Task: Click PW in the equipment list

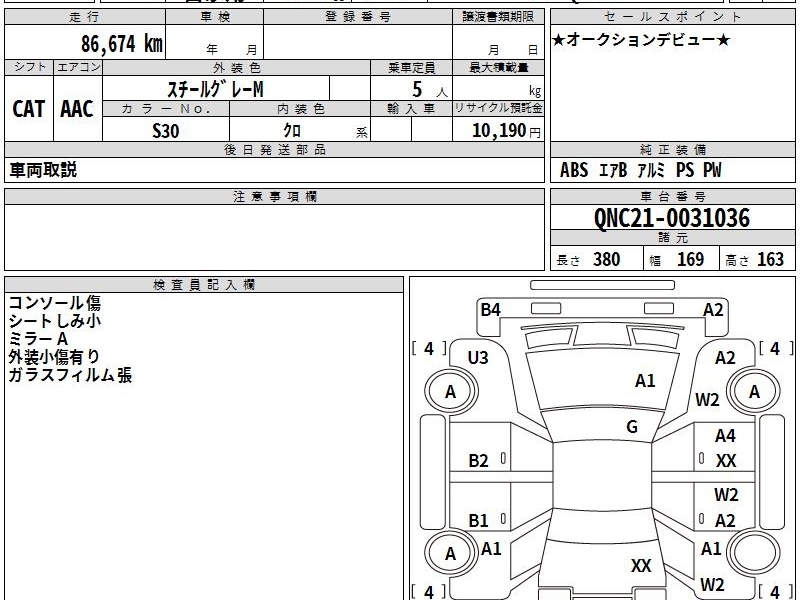Action: (x=712, y=170)
